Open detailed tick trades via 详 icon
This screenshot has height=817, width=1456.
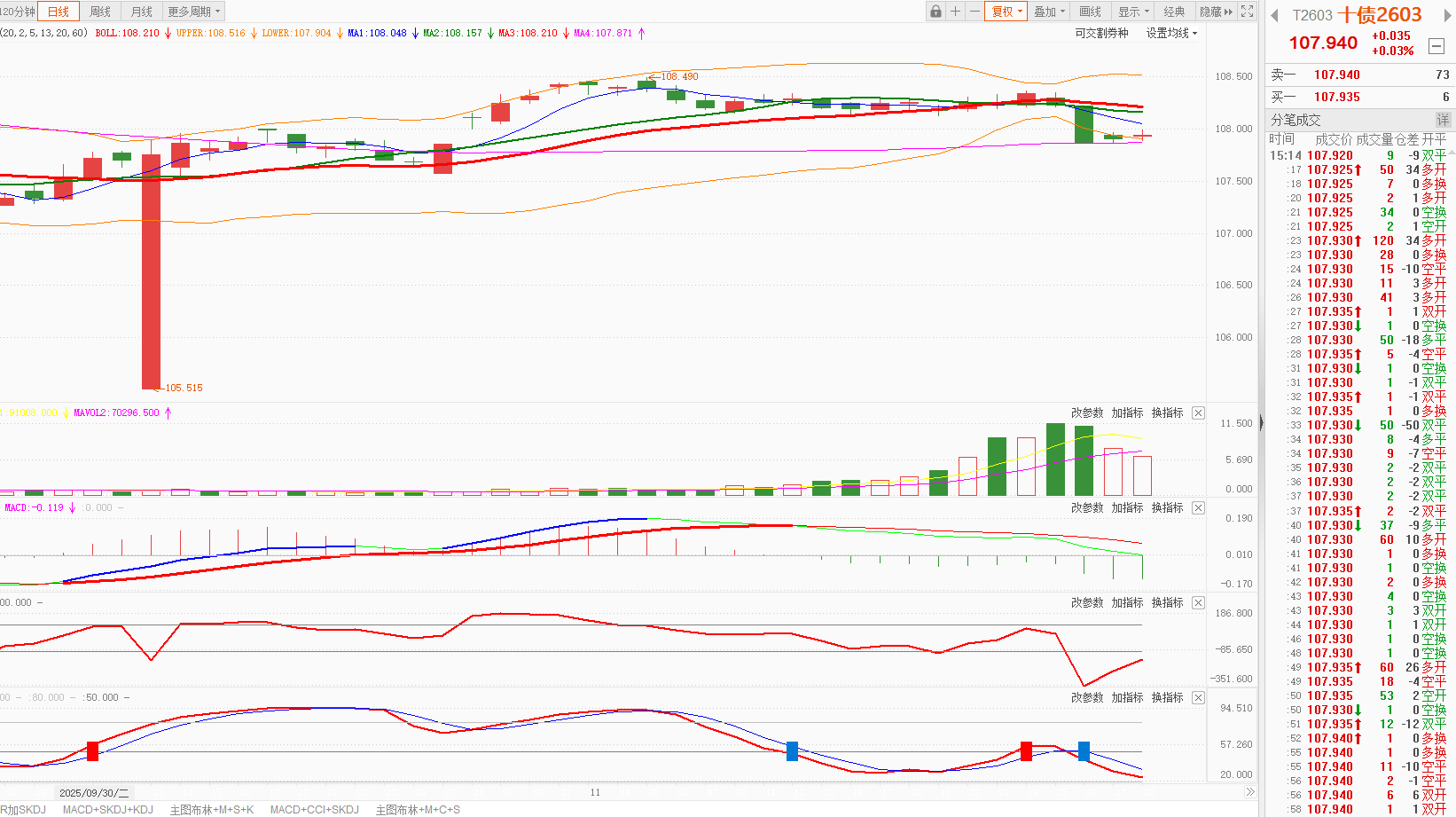pyautogui.click(x=1443, y=120)
